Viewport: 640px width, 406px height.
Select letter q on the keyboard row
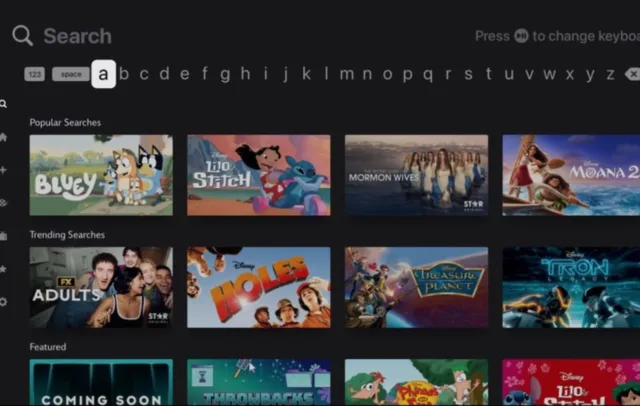(x=428, y=76)
